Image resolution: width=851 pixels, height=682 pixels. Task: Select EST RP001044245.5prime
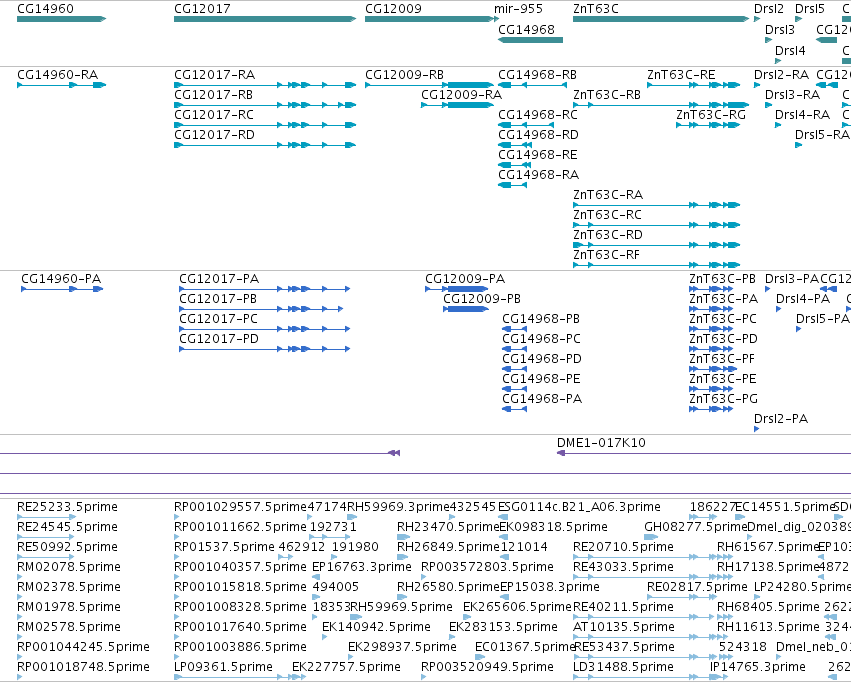click(83, 647)
